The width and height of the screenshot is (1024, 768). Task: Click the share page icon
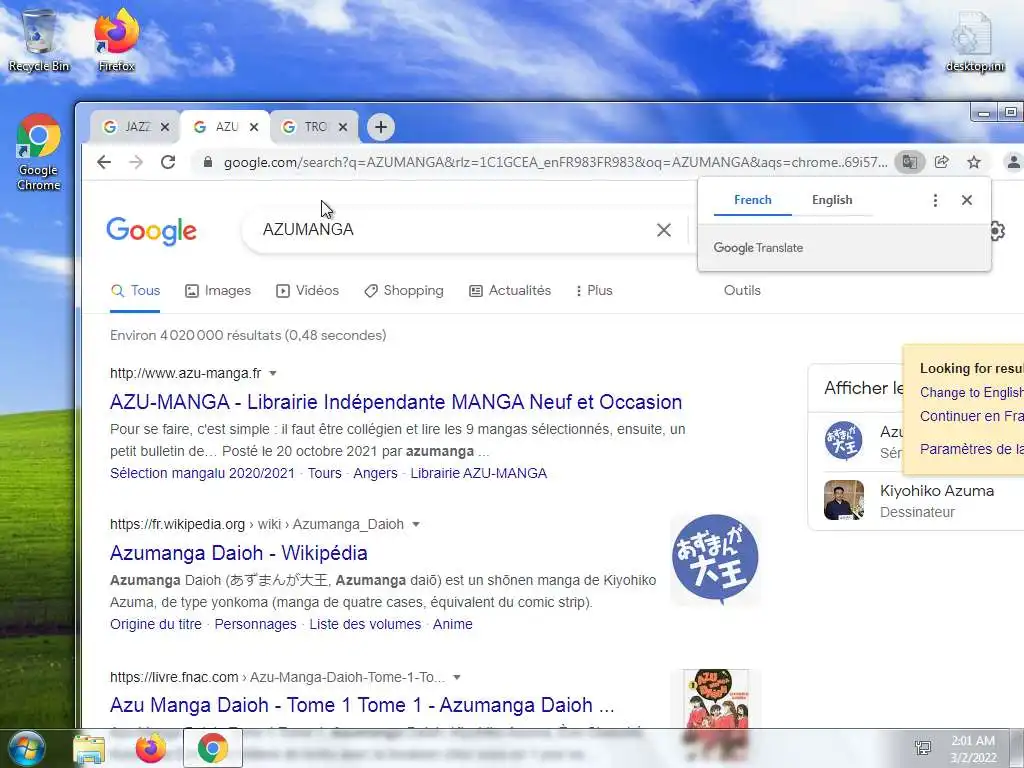[942, 162]
